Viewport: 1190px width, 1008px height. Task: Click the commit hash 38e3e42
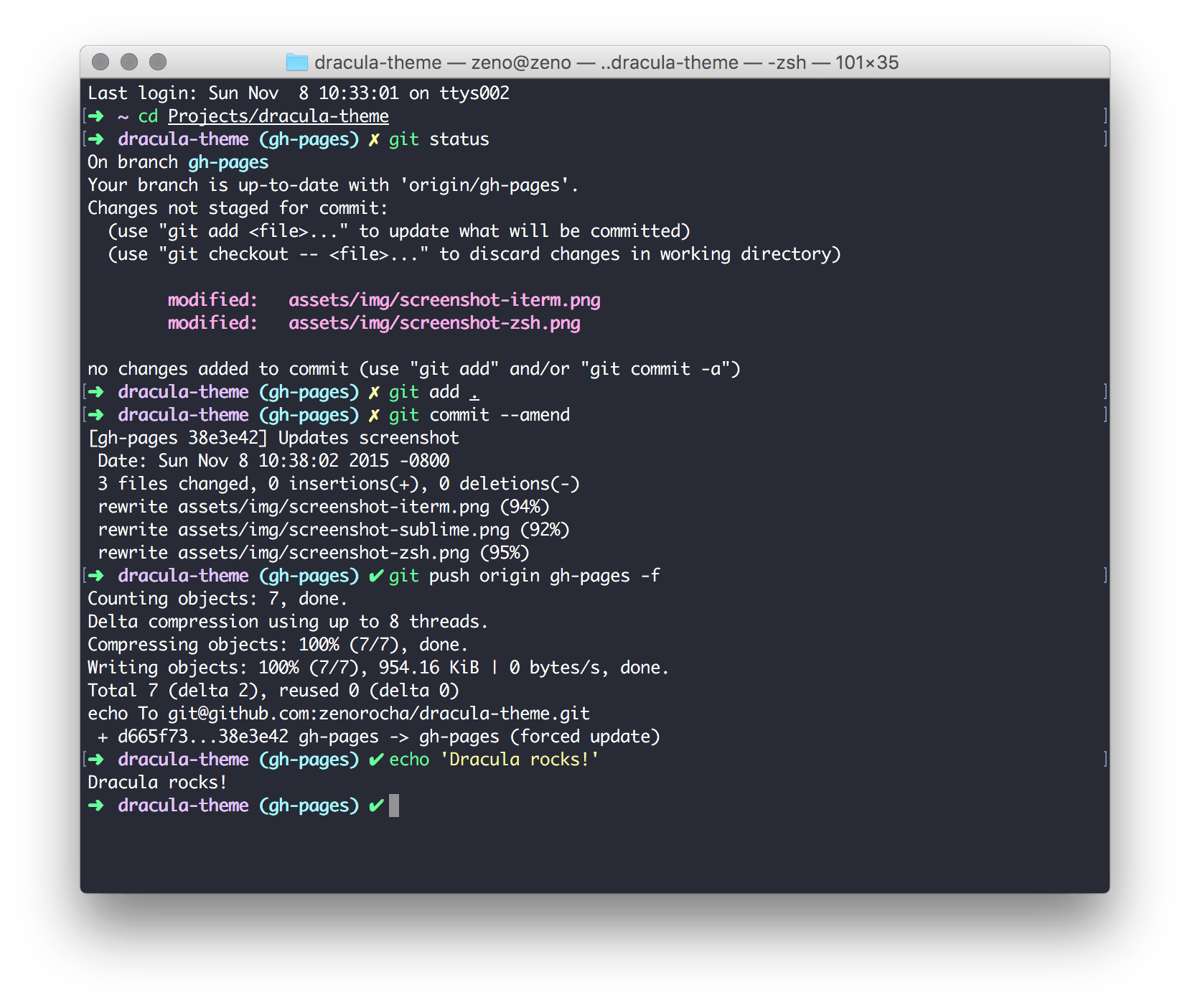click(223, 437)
